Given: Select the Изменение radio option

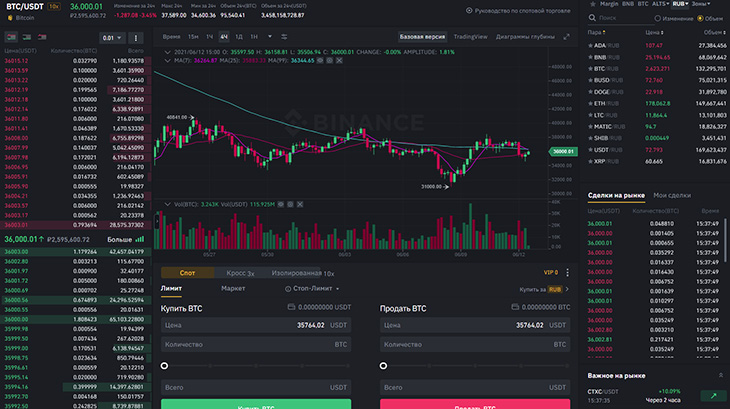Looking at the screenshot, I should (x=657, y=19).
